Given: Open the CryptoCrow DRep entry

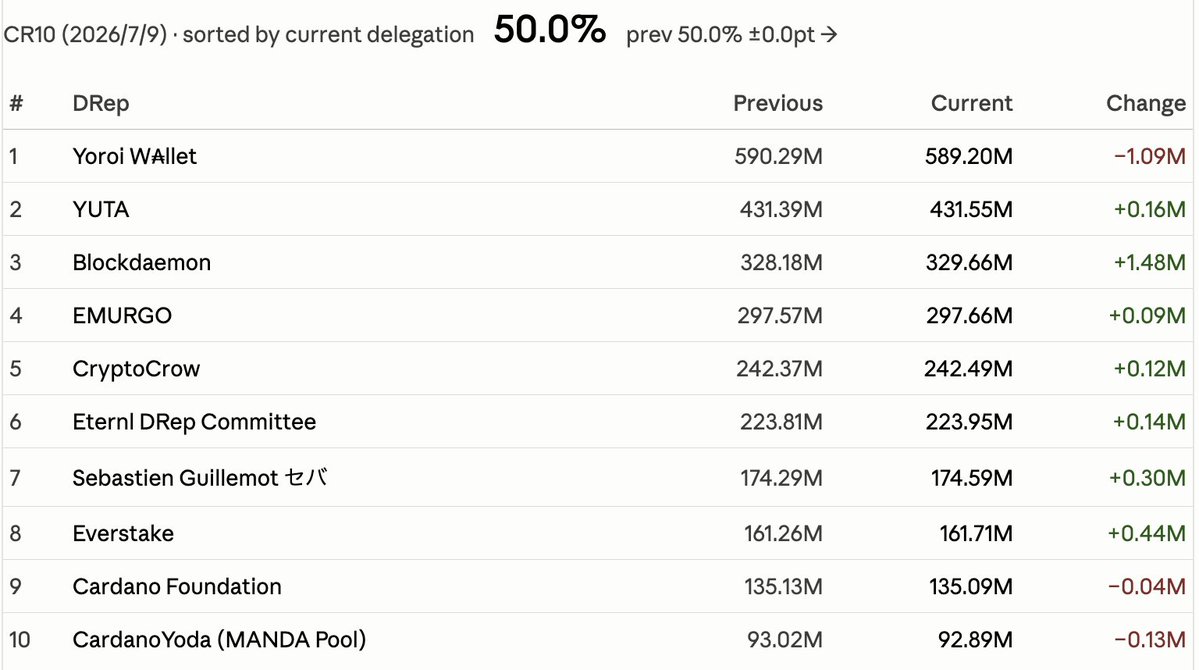Looking at the screenshot, I should click(x=136, y=369).
